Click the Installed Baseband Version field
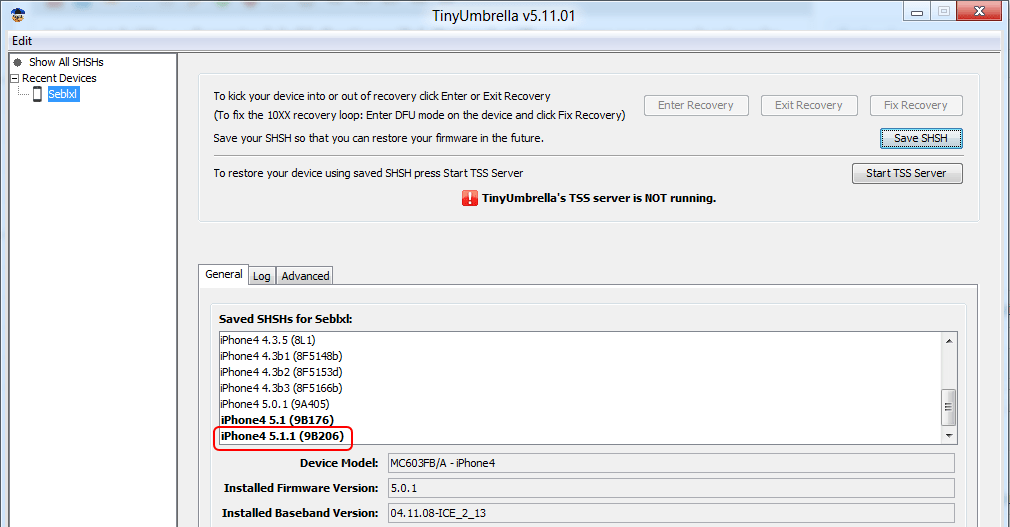 click(671, 513)
